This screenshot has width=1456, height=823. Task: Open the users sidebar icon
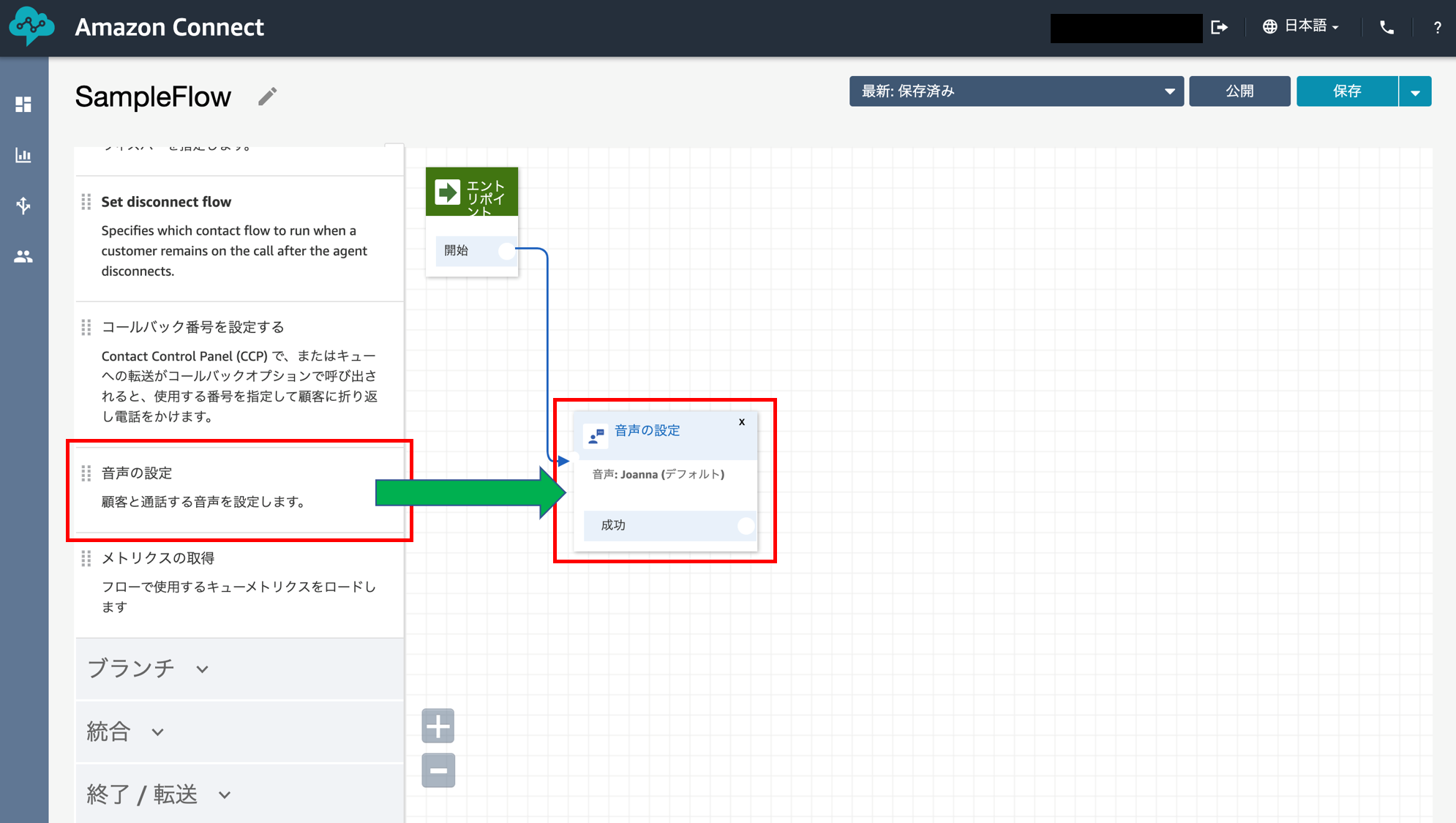click(23, 257)
